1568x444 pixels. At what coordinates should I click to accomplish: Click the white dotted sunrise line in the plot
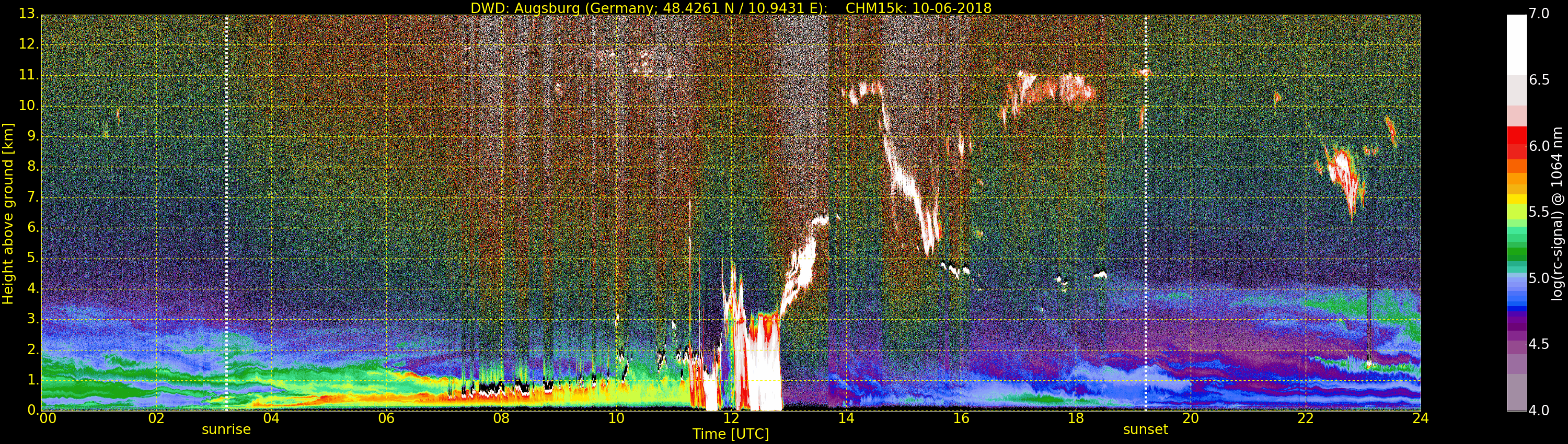[226, 213]
